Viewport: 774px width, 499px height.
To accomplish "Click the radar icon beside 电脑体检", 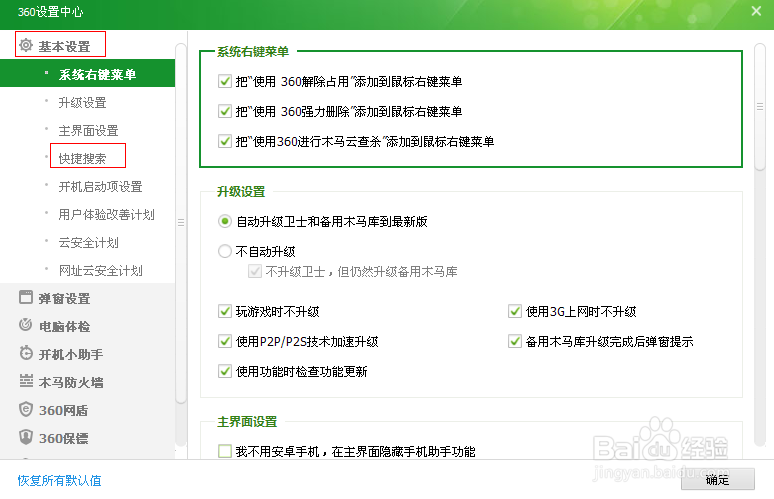I will (26, 325).
